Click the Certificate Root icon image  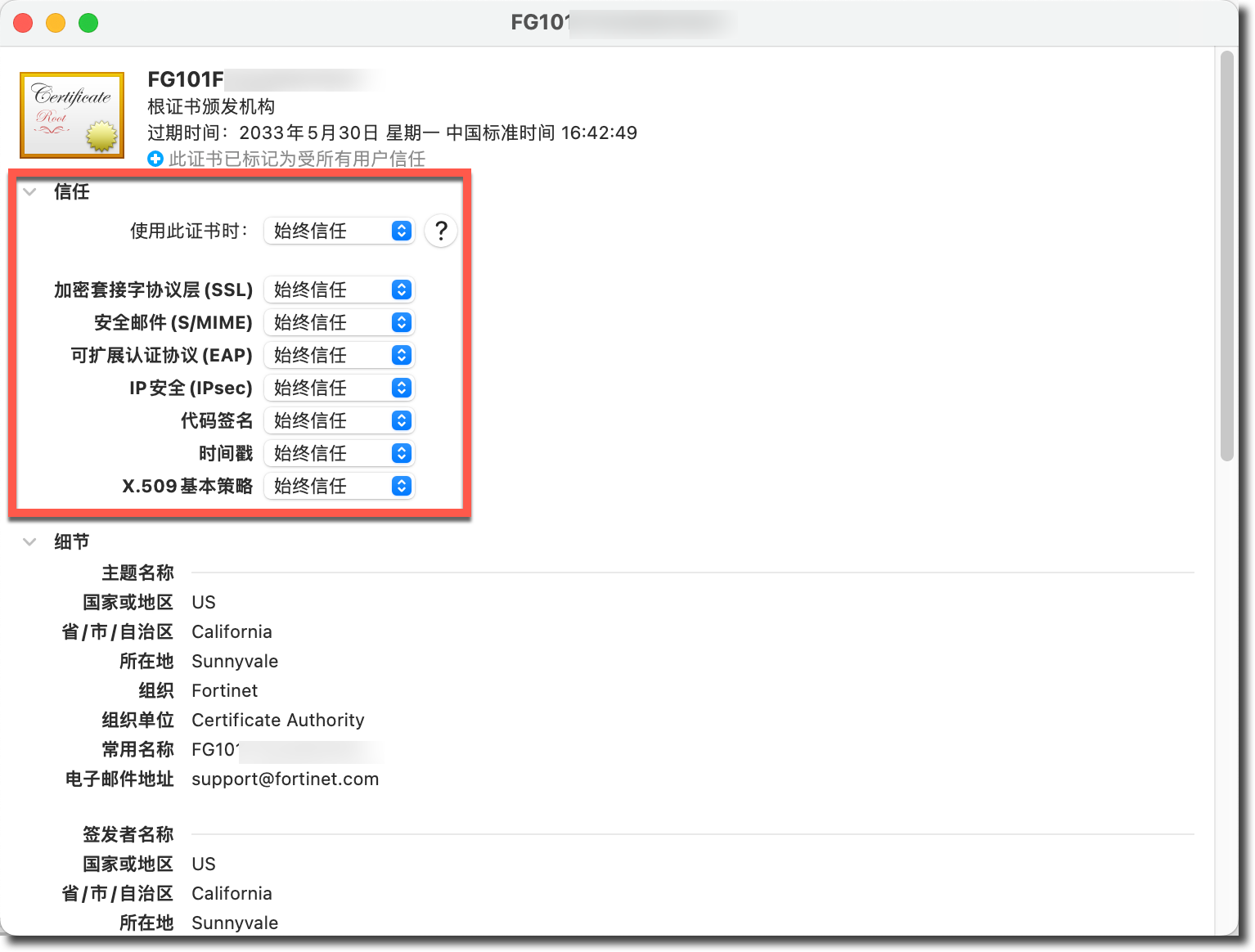tap(72, 115)
